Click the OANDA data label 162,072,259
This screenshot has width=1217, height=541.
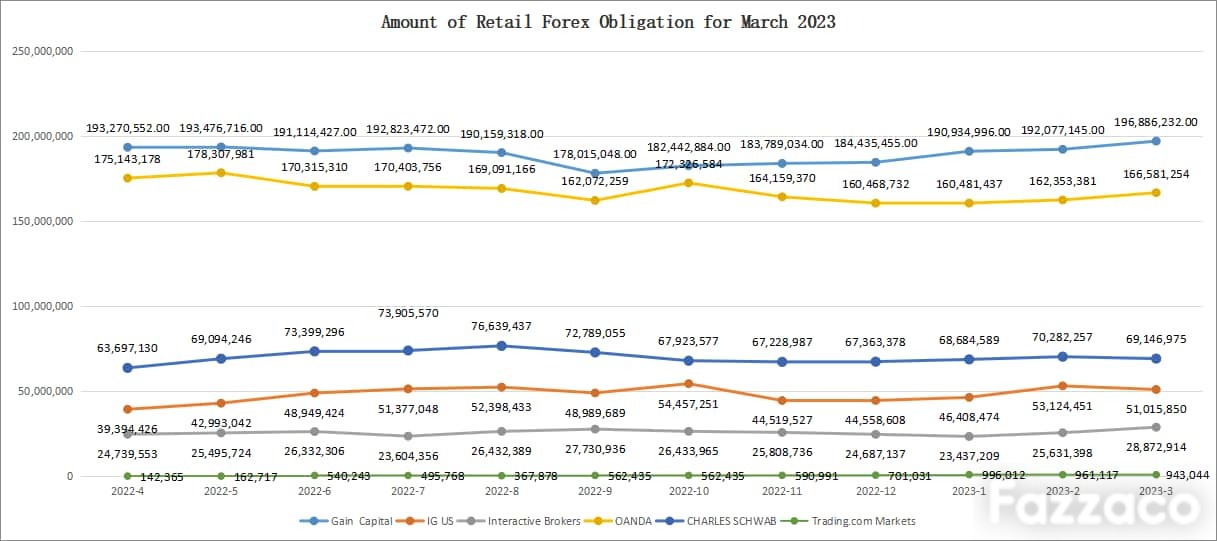[595, 181]
